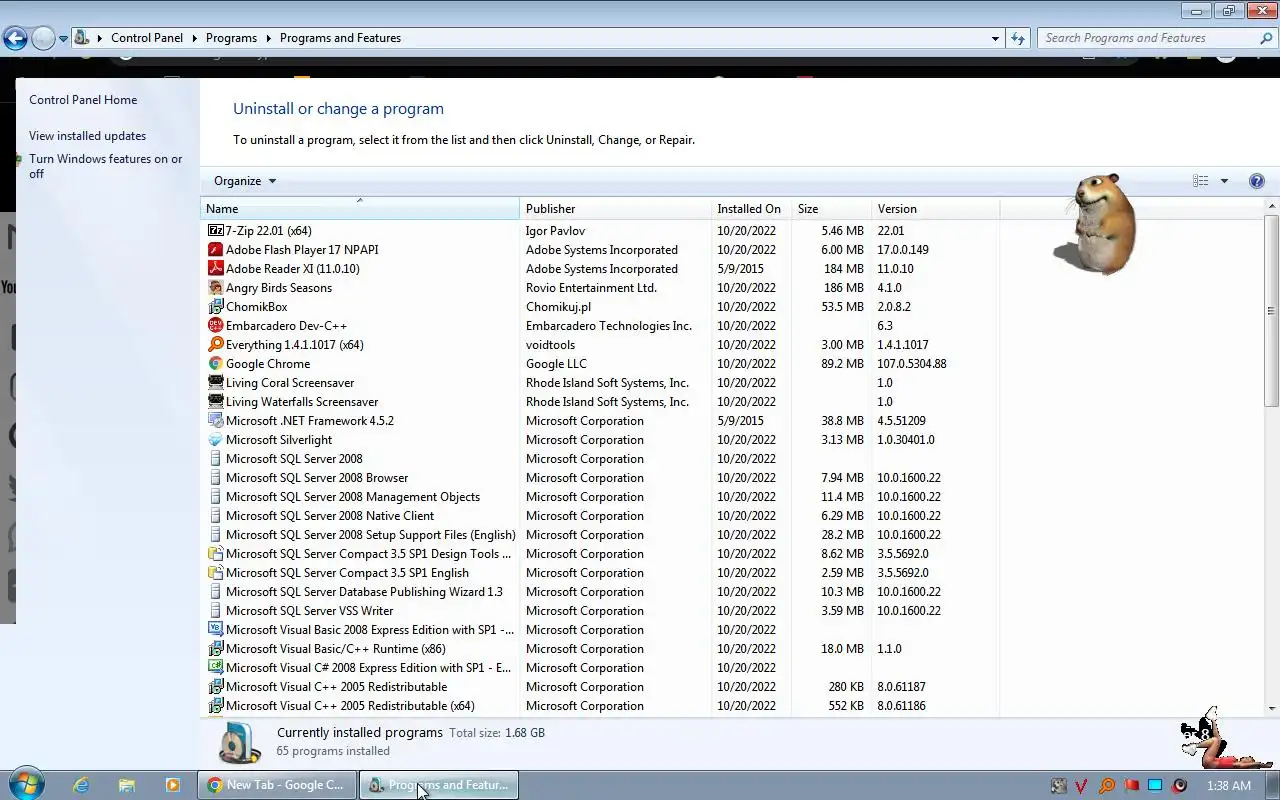Click the red flag Action Center tray icon
This screenshot has width=1280, height=800.
click(x=1131, y=786)
